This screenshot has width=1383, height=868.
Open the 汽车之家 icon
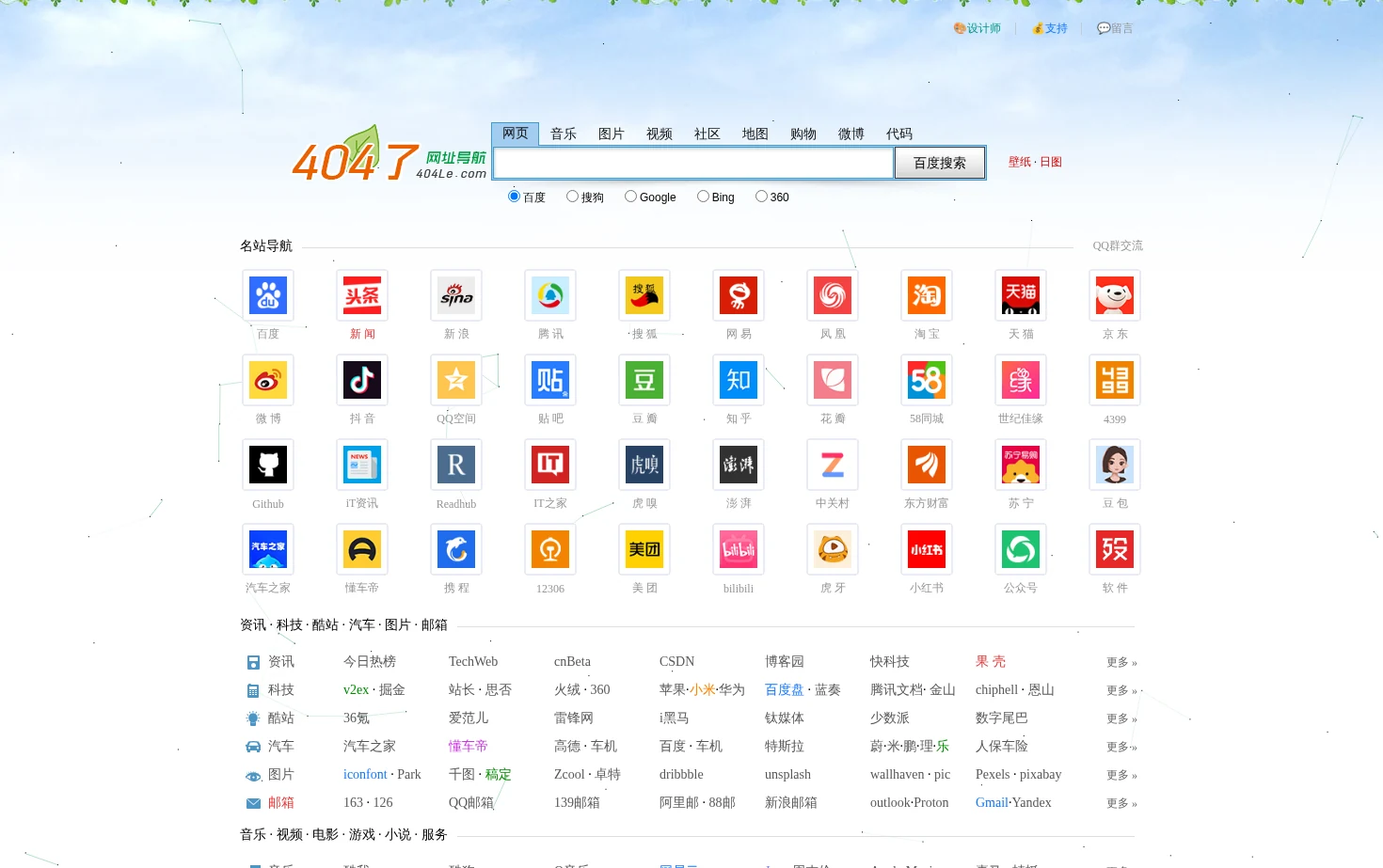point(268,549)
